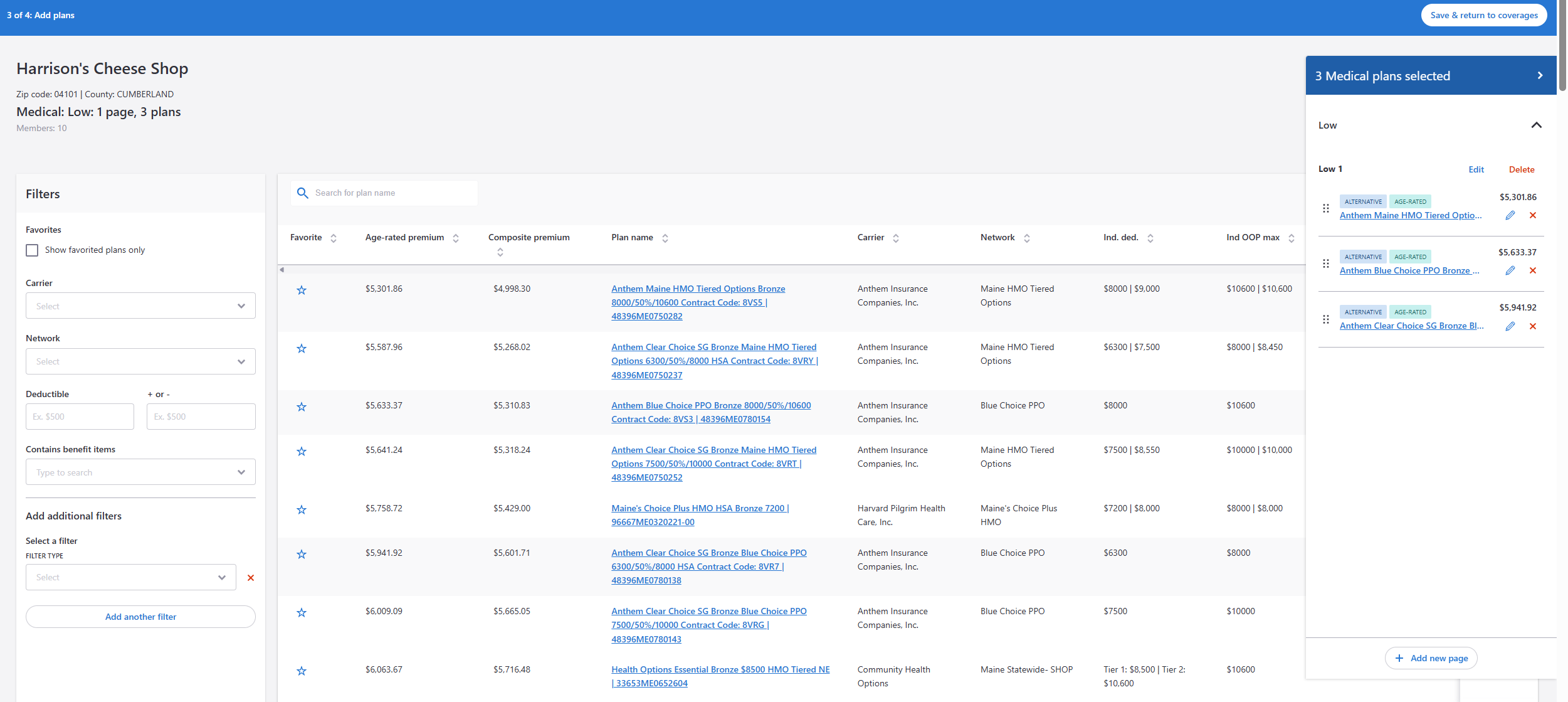This screenshot has width=1568, height=702.
Task: Remove Anthem Clear Choice SG Bronze from selected plans
Action: [x=1533, y=326]
